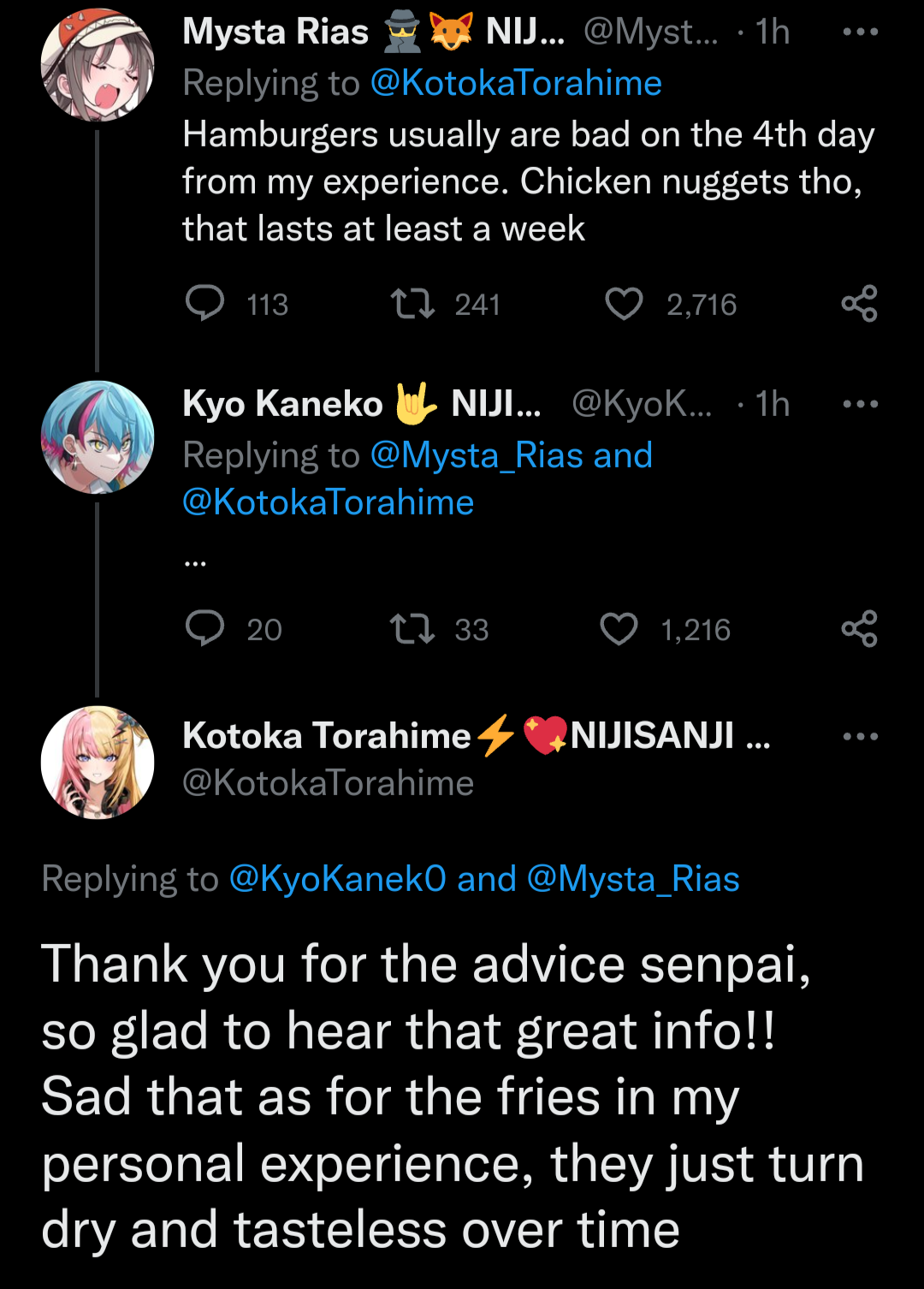The image size is (924, 1289).
Task: Open more options on Kyo Kaneko's tweet
Action: [860, 404]
